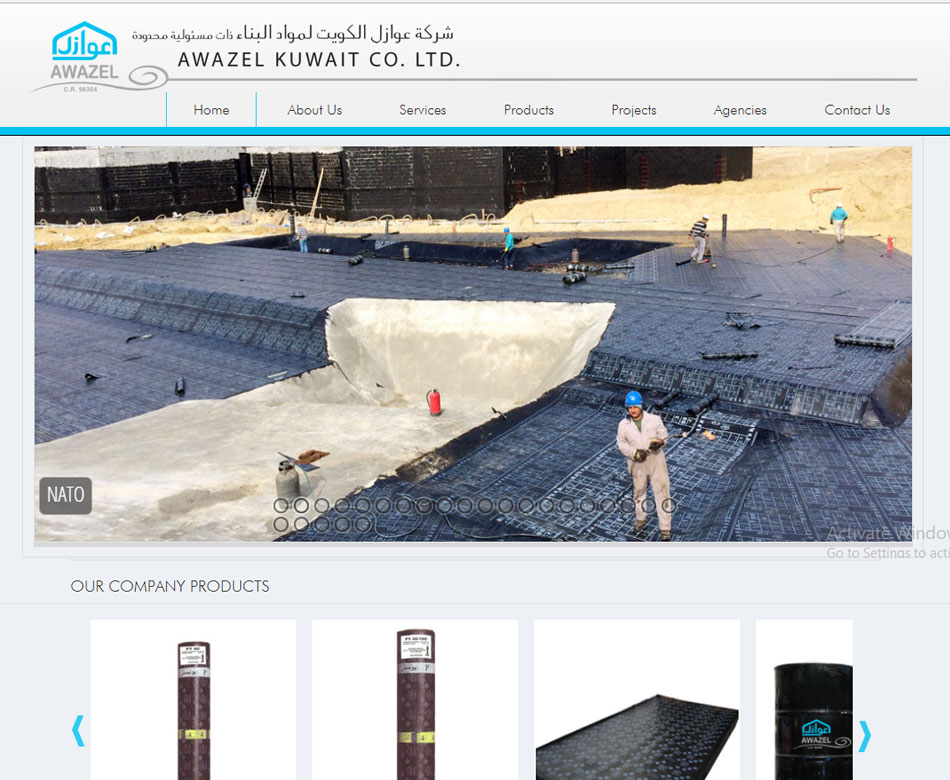Open the black Awazel drum product
Viewport: 950px width, 780px height.
[x=804, y=699]
